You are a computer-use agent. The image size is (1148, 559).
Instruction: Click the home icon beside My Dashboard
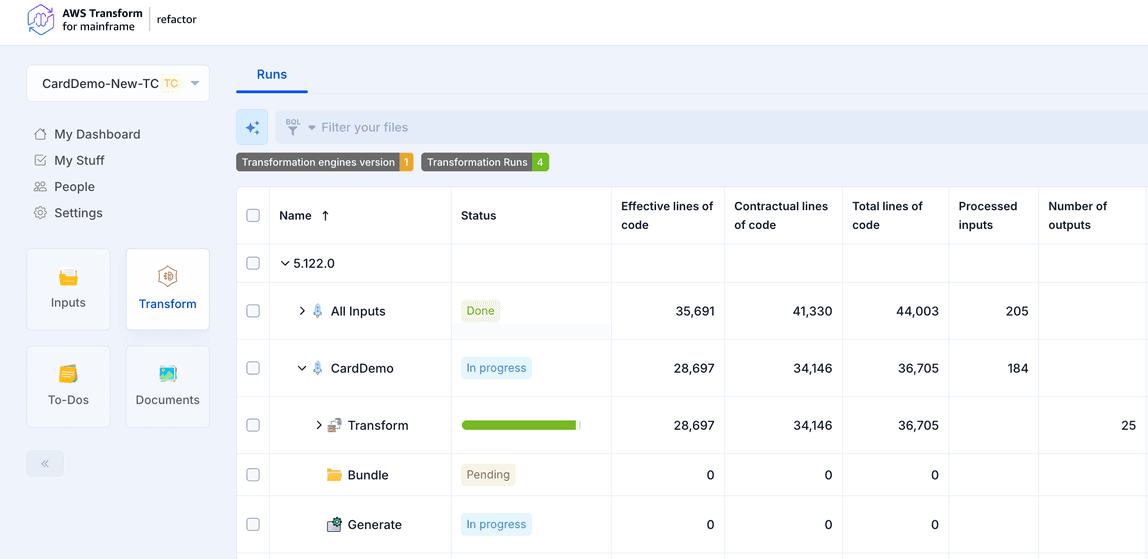(x=40, y=135)
